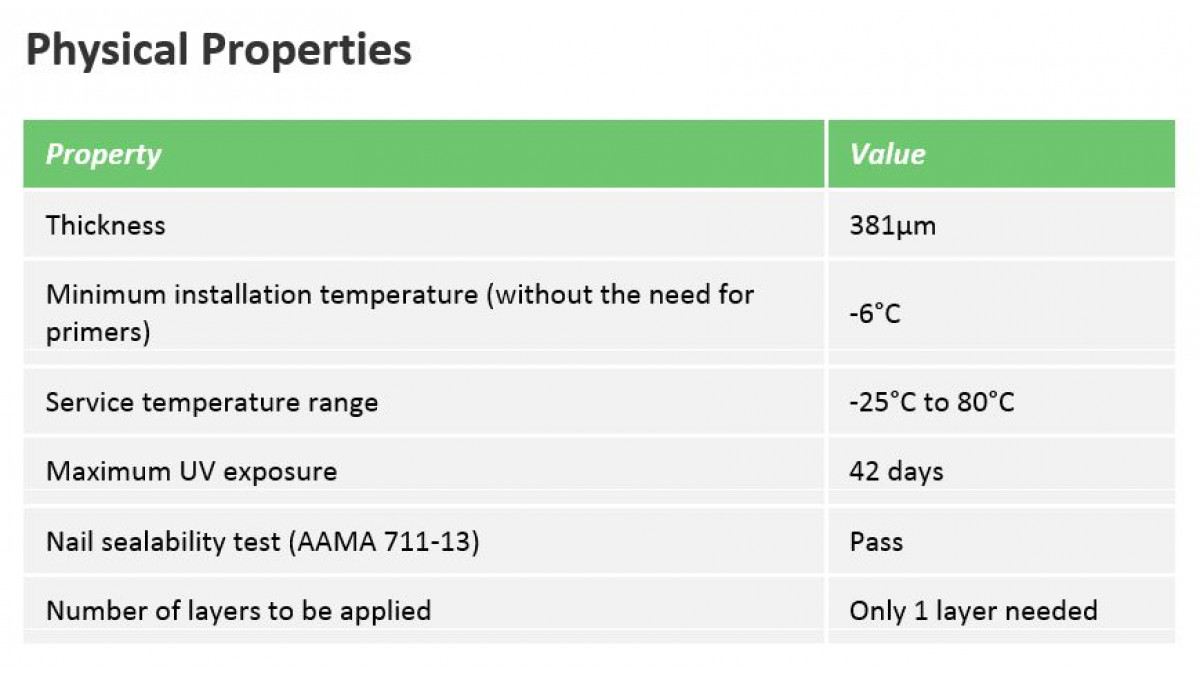Select the Property column header
The width and height of the screenshot is (1200, 675).
103,154
